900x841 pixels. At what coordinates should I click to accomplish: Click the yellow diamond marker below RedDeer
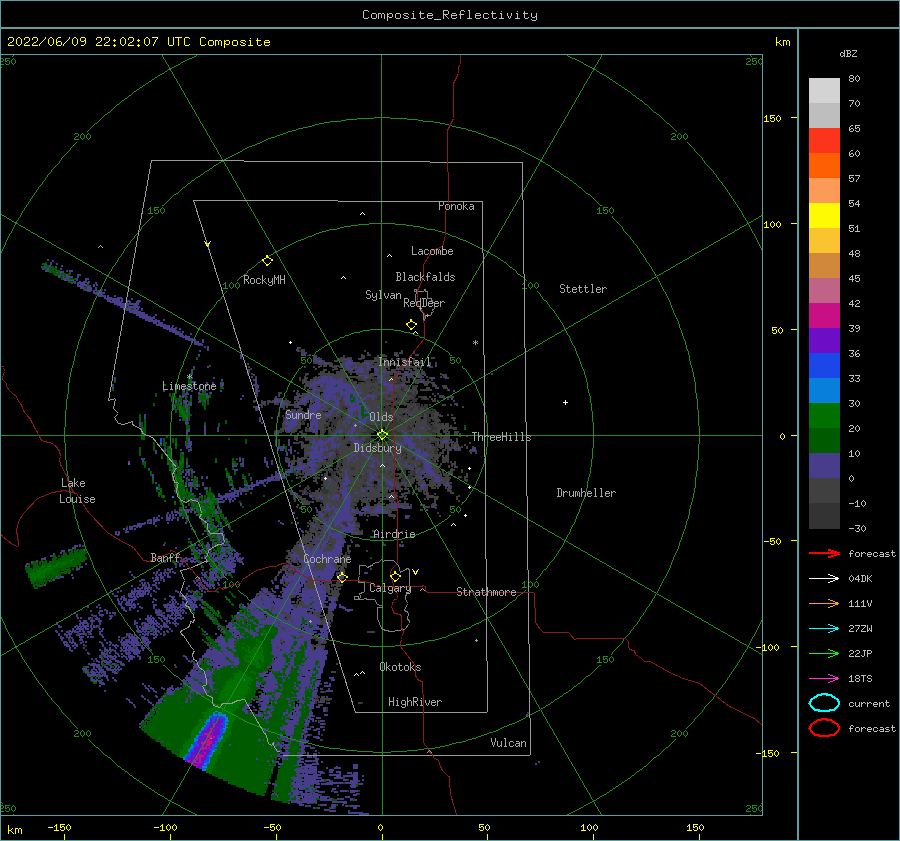point(411,325)
